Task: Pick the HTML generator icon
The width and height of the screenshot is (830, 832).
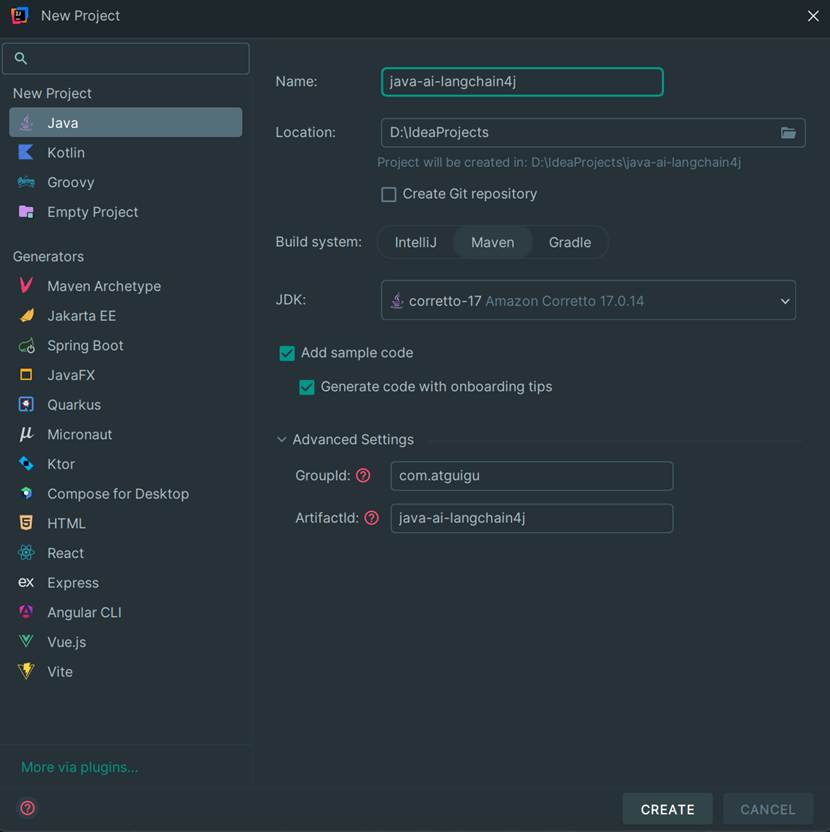Action: coord(25,523)
